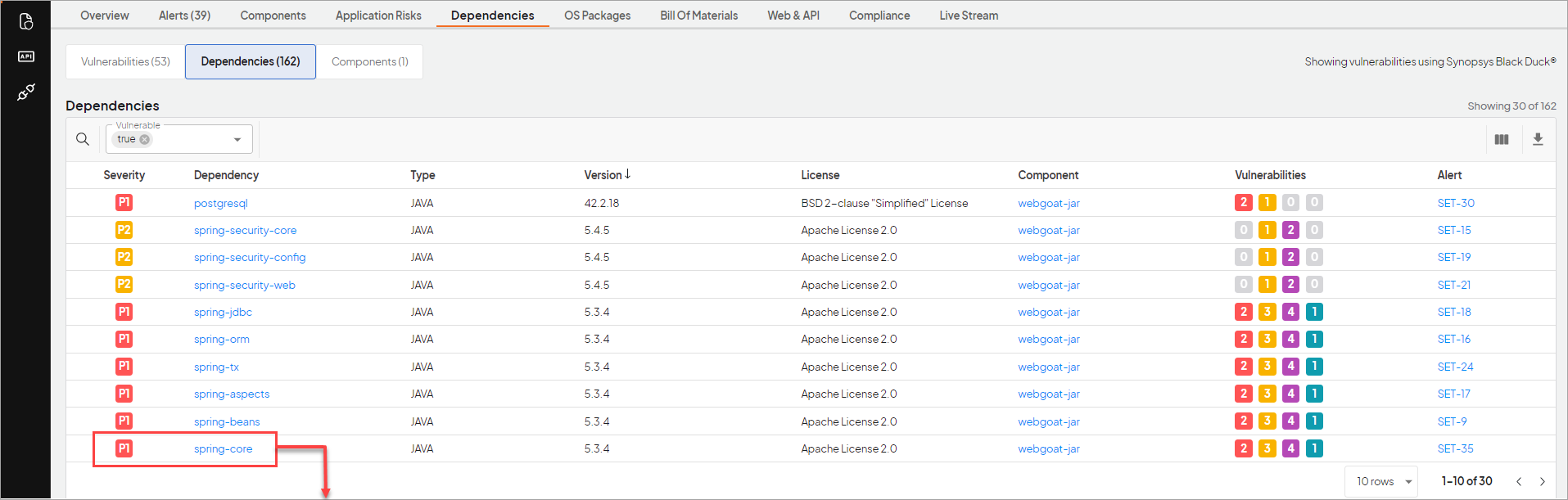The width and height of the screenshot is (1568, 500).
Task: Open the spring-security-core dependency link
Action: 245,230
